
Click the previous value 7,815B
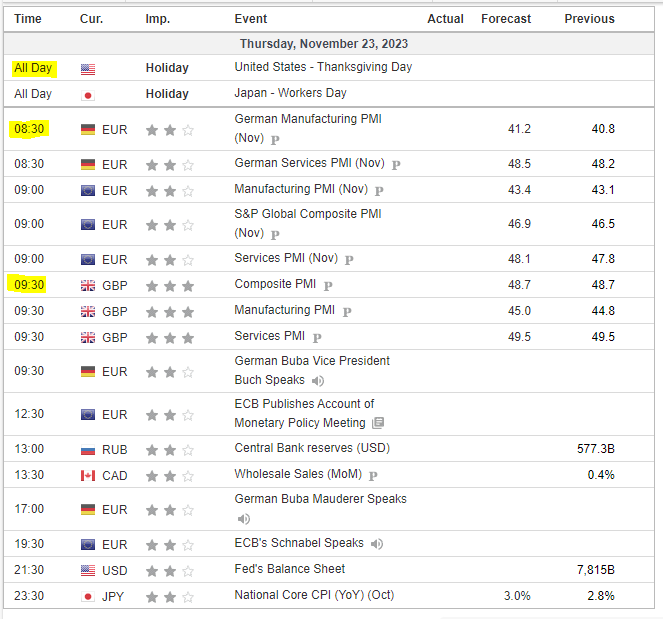(596, 570)
